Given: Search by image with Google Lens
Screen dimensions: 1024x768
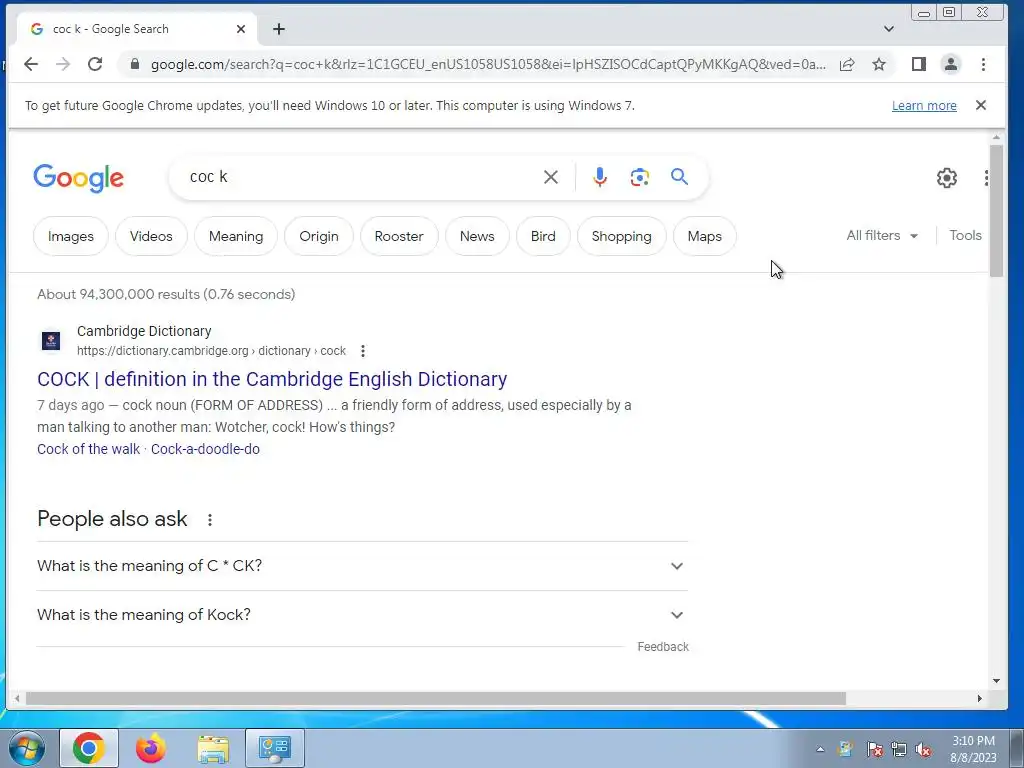Looking at the screenshot, I should tap(640, 177).
